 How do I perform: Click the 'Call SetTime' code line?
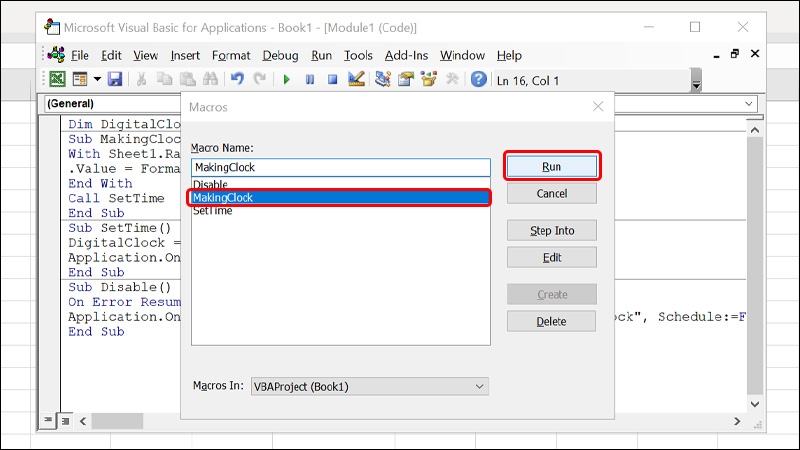[x=116, y=198]
